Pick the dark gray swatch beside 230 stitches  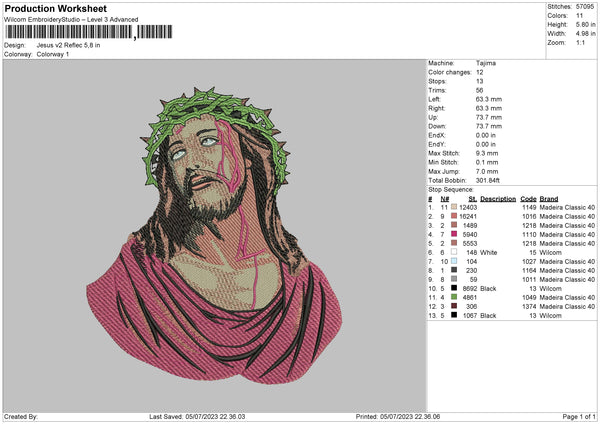click(x=454, y=270)
